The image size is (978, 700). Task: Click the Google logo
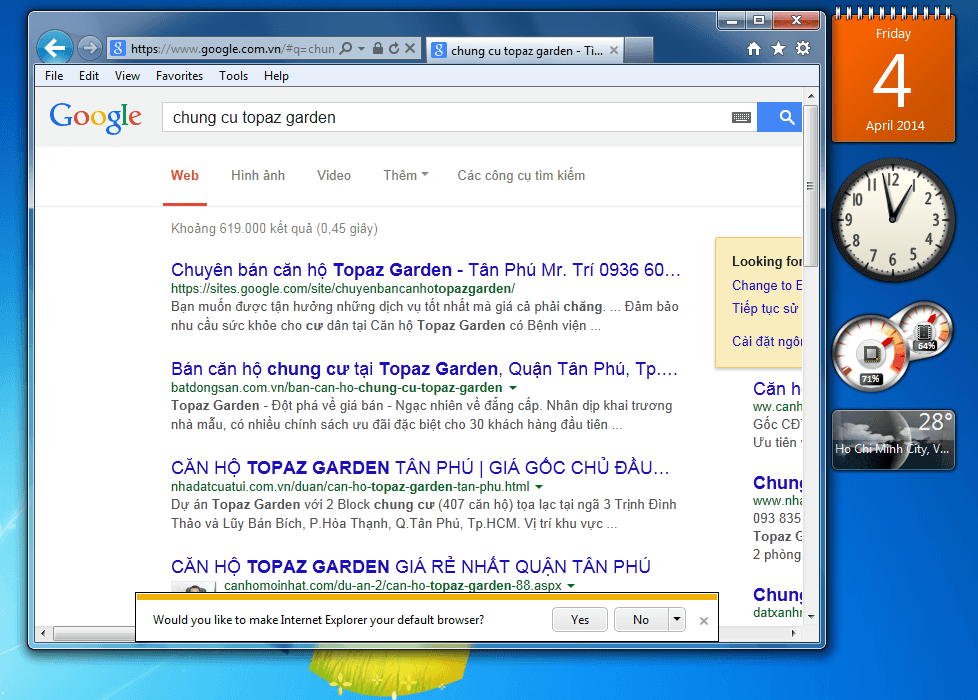point(95,117)
